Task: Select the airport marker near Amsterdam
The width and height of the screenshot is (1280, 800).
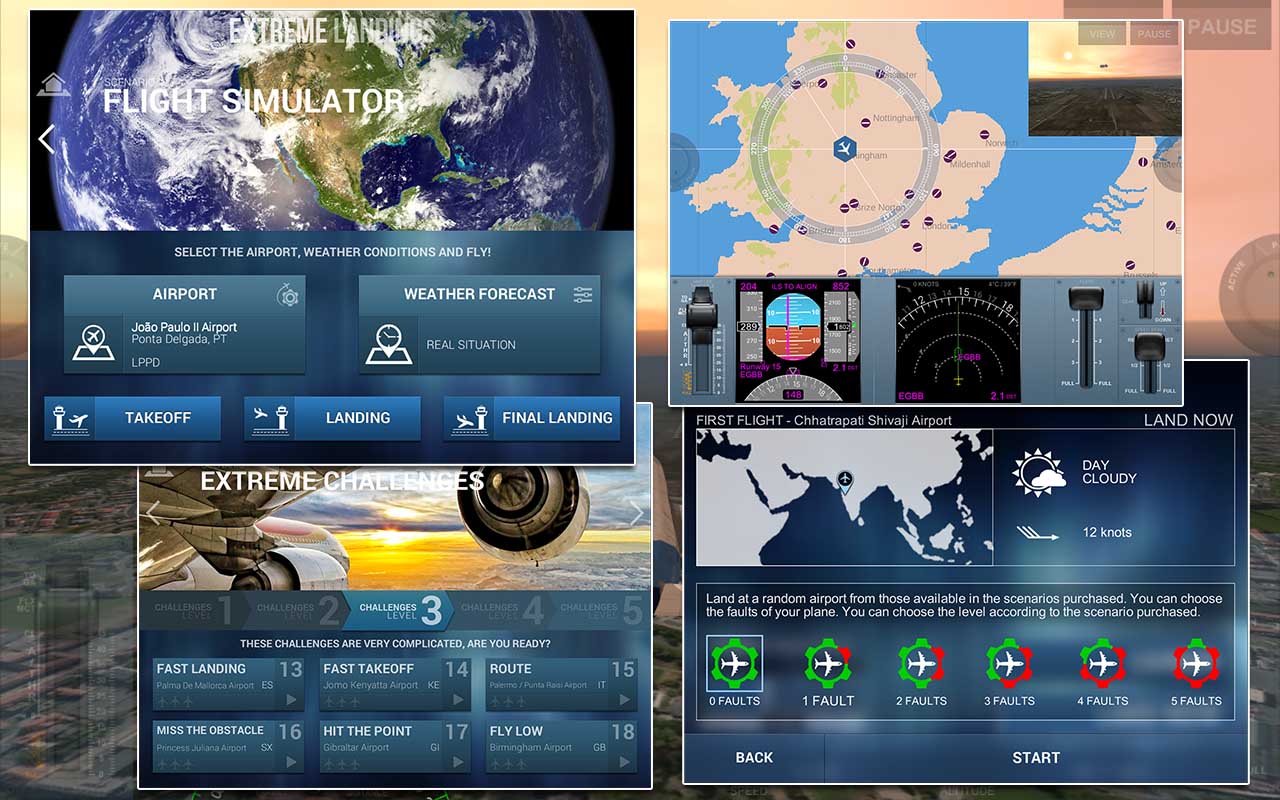Action: point(1143,161)
